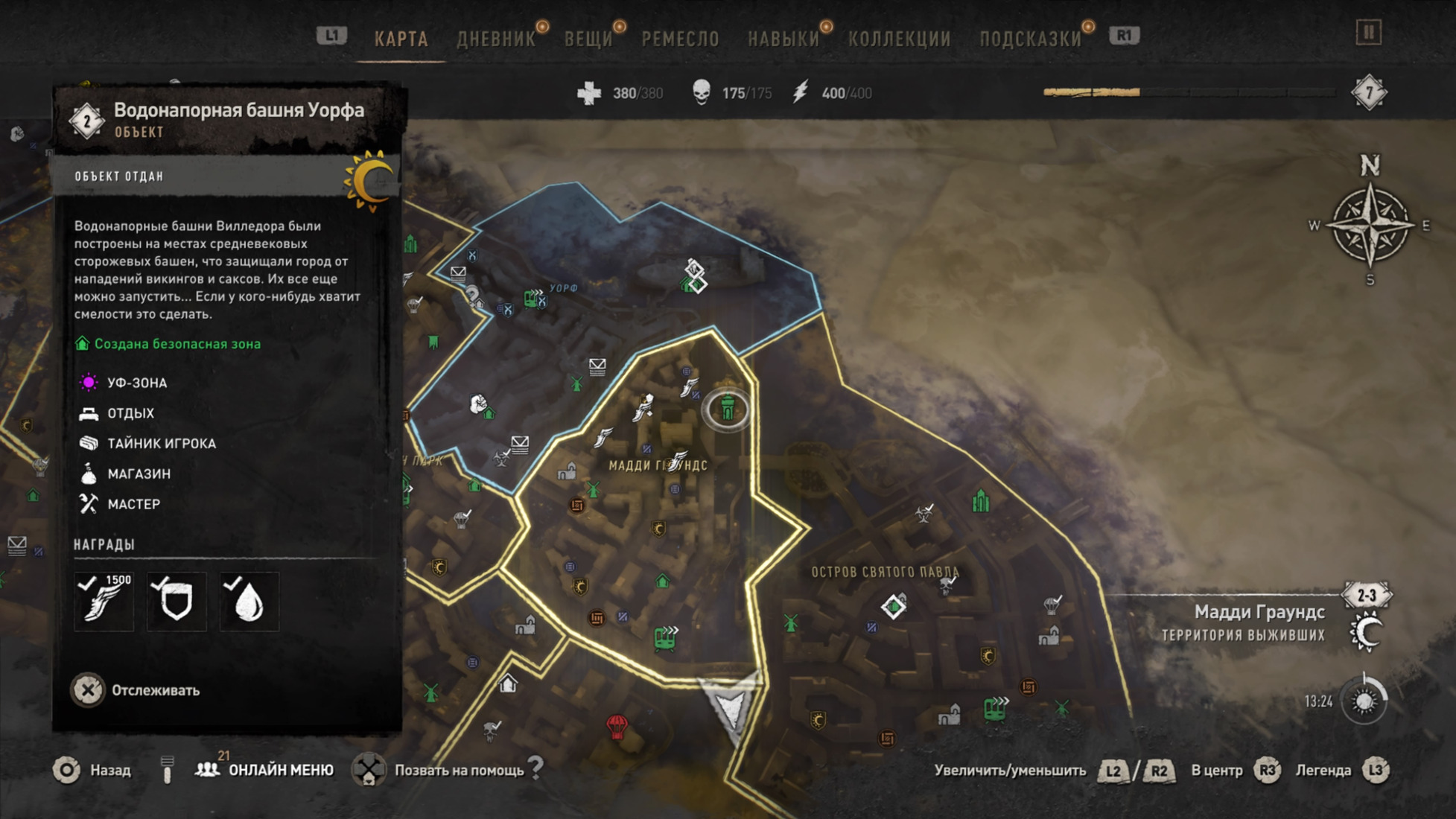Viewport: 1456px width, 819px height.
Task: Click the metro station icon in Muddy Grounds
Action: coord(665,637)
